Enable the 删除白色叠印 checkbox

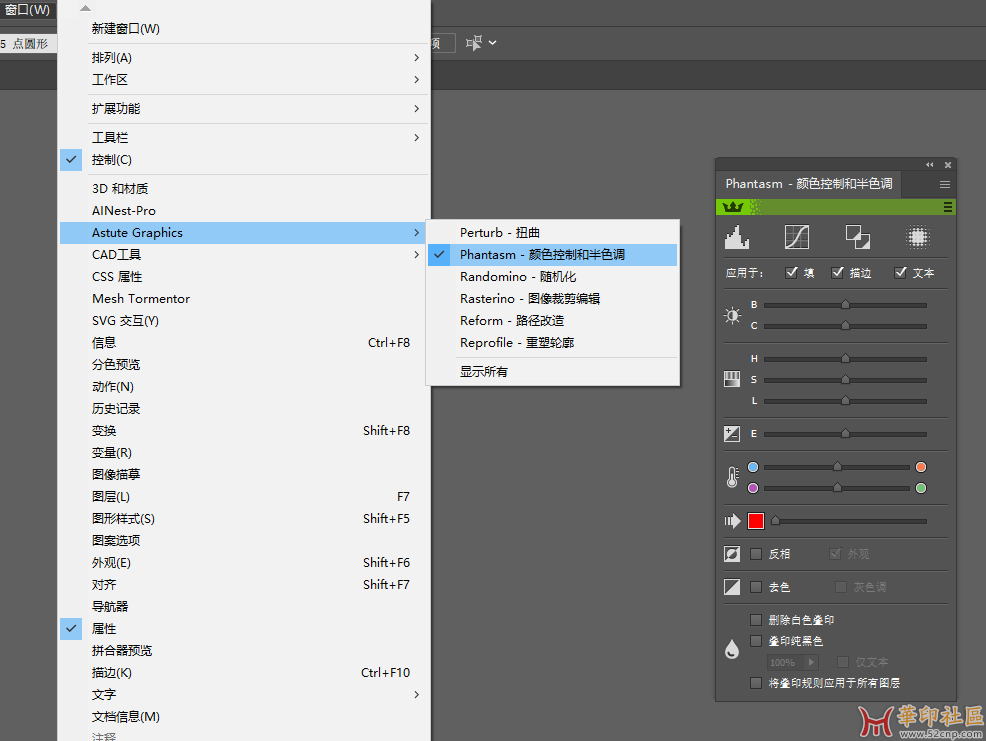click(x=756, y=620)
